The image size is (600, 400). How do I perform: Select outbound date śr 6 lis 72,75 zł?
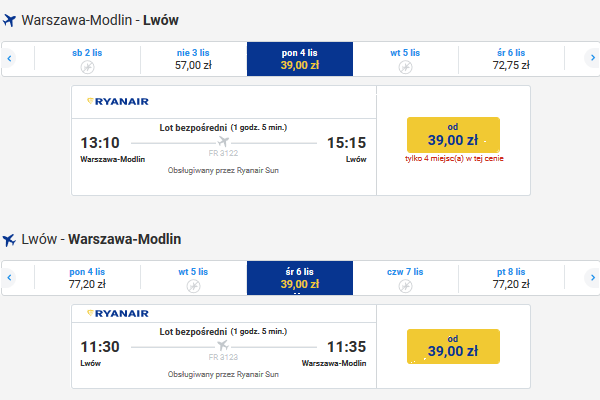[x=511, y=59]
